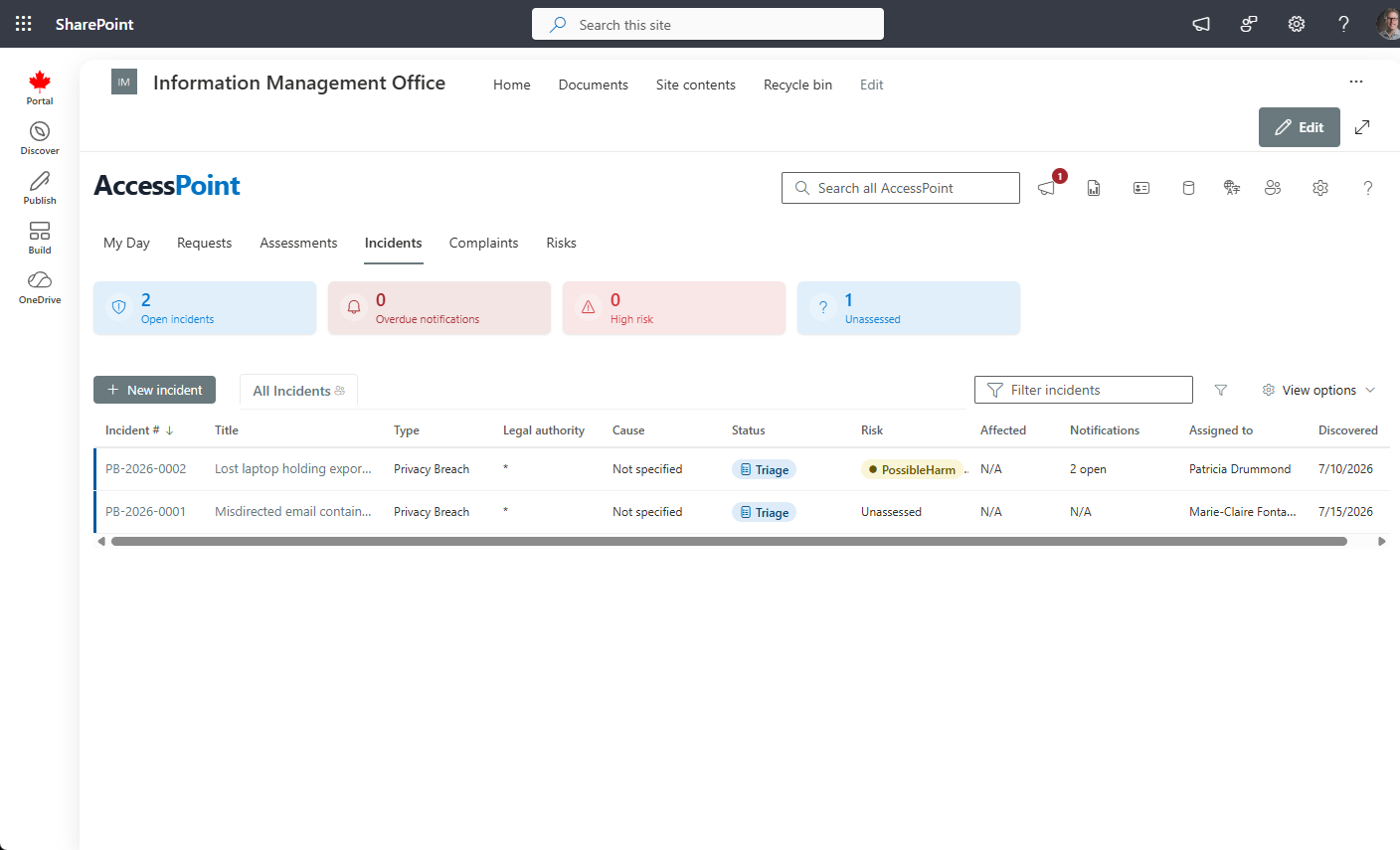Open the AccessPoint help question mark
The height and width of the screenshot is (850, 1400).
[1368, 188]
